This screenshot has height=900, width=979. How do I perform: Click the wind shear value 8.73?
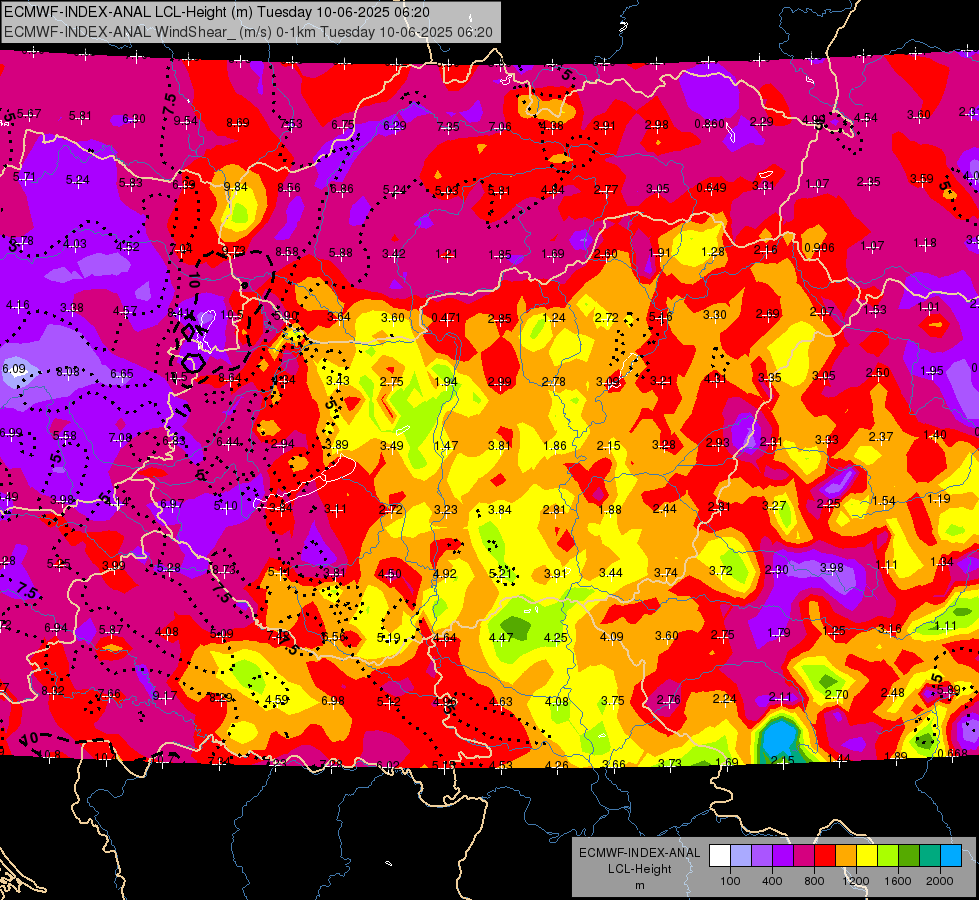(223, 570)
